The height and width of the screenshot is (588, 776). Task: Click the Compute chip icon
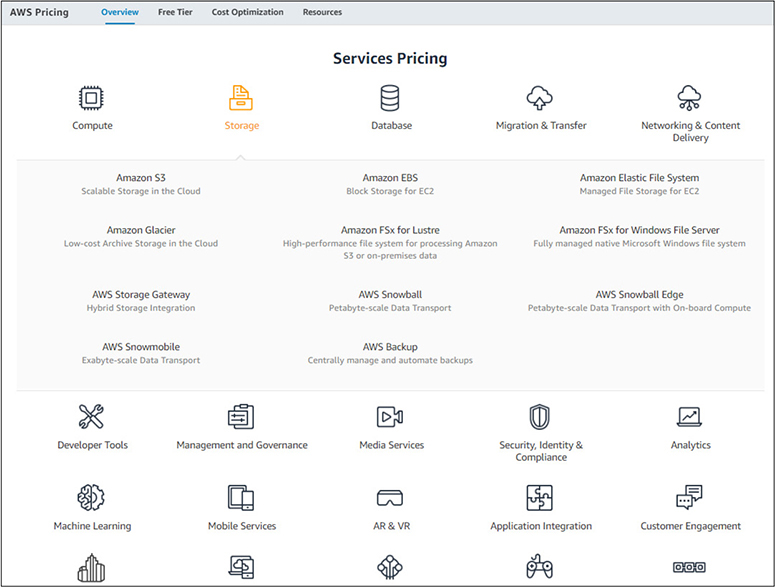[x=92, y=98]
